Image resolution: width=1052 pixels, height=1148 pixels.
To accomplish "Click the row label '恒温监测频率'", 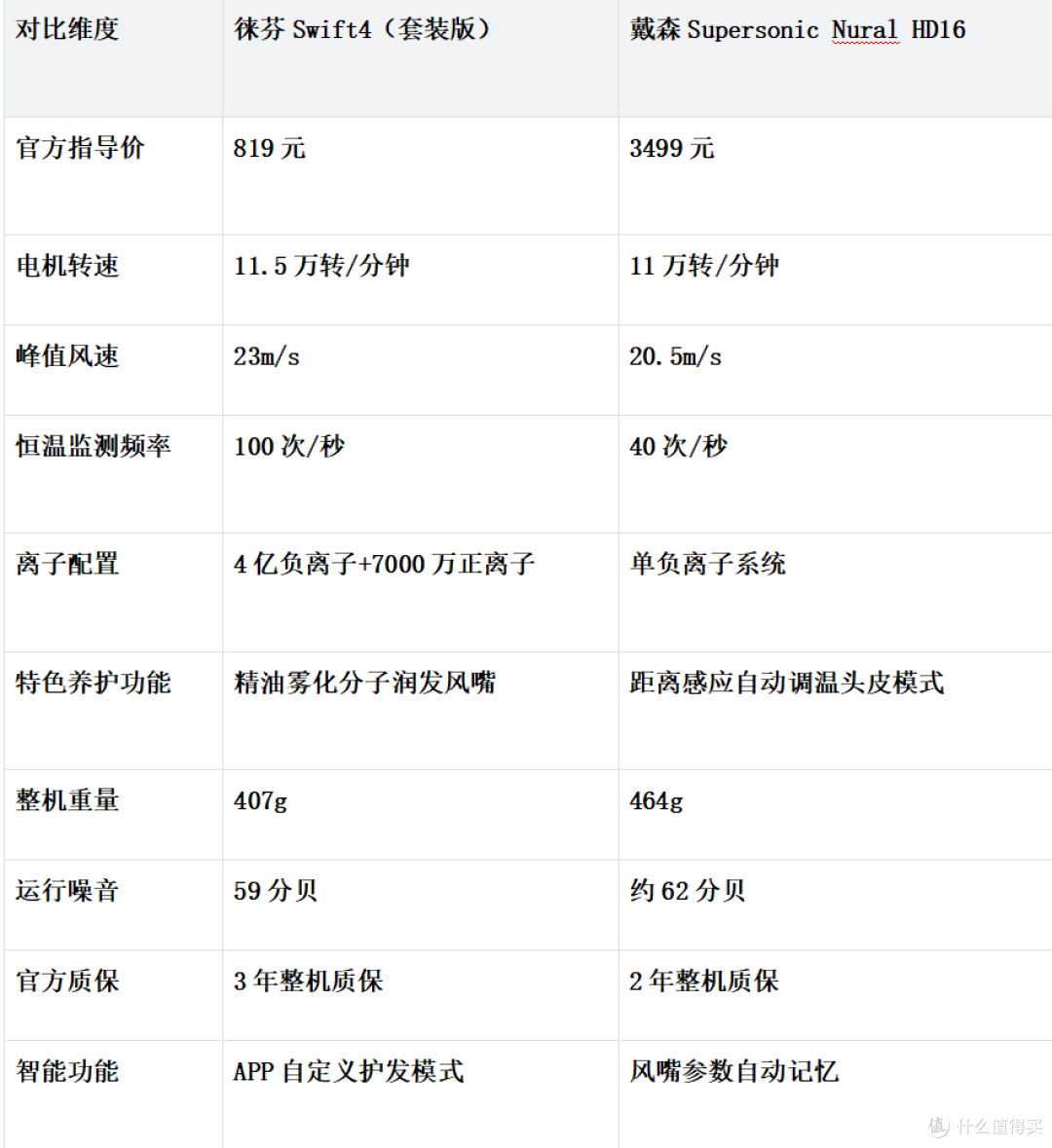I will pyautogui.click(x=94, y=446).
